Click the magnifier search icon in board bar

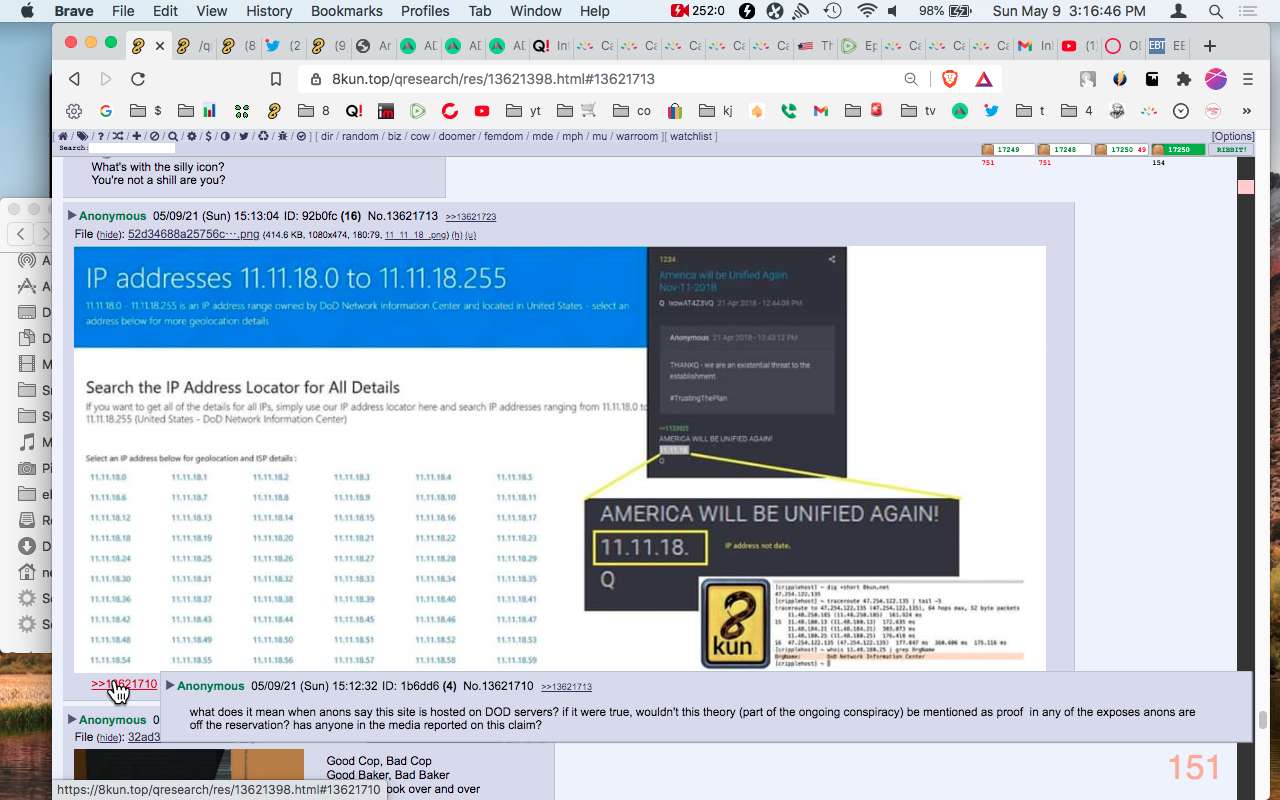click(x=172, y=136)
